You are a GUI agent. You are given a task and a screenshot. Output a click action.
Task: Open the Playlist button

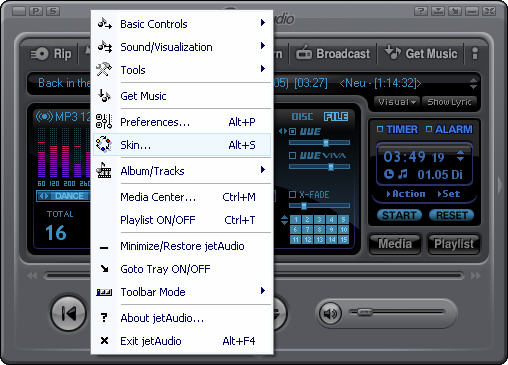[x=454, y=244]
